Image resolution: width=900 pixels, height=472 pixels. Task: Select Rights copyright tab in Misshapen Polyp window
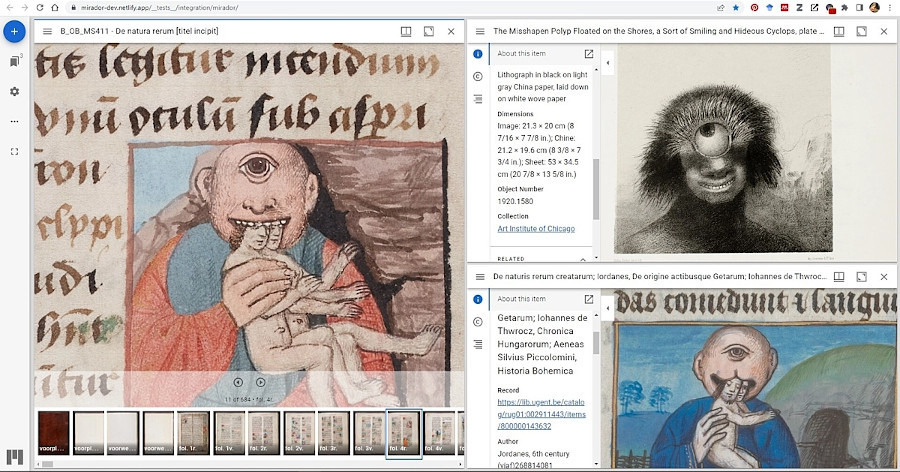(478, 76)
